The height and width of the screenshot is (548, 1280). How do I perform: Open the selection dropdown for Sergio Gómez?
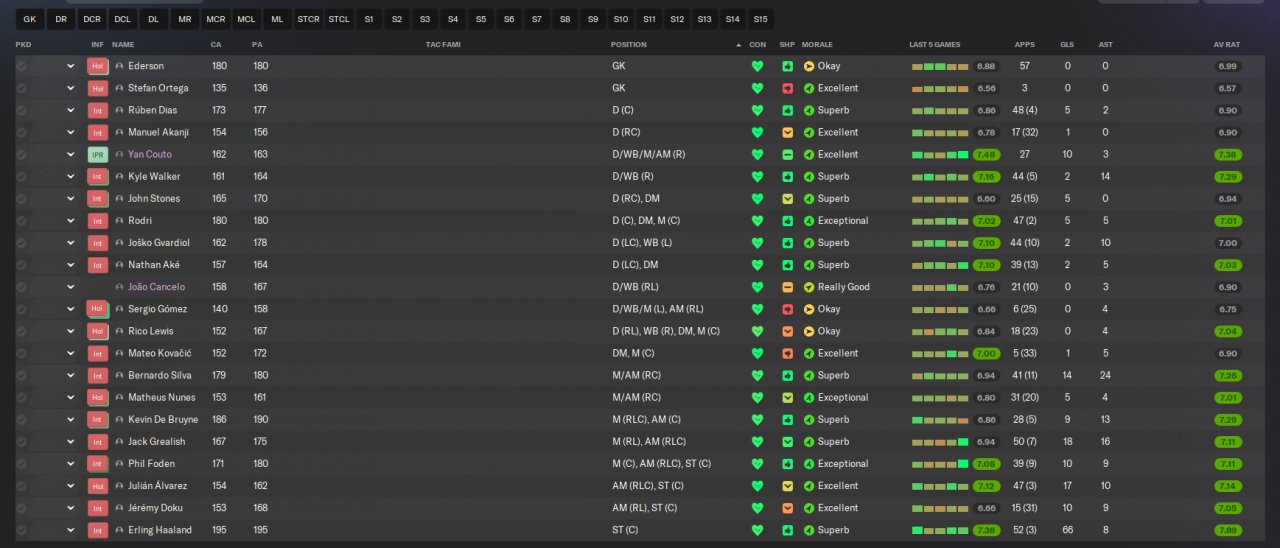(71, 309)
